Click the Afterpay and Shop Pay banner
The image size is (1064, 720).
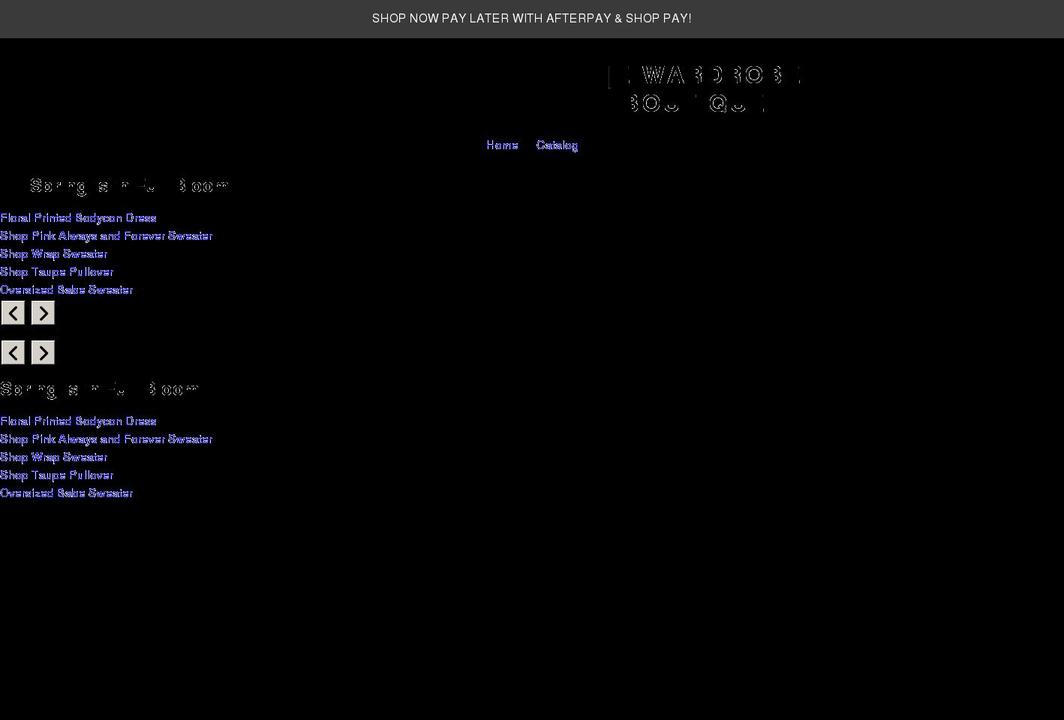(532, 17)
